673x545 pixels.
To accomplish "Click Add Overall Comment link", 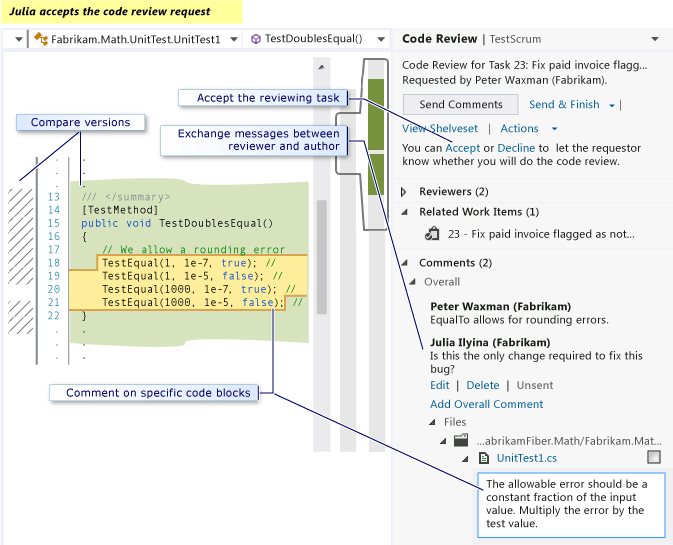I will pyautogui.click(x=486, y=404).
